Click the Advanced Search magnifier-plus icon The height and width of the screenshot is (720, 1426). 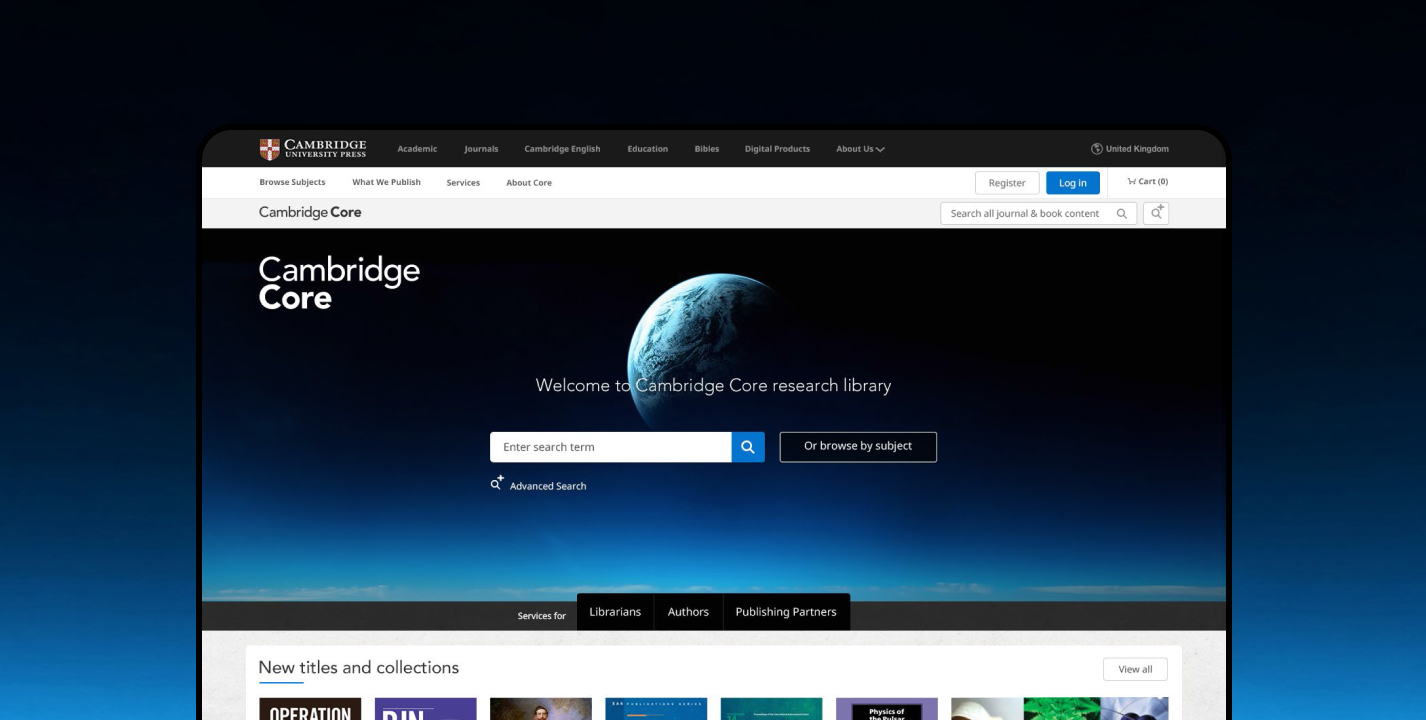coord(497,484)
